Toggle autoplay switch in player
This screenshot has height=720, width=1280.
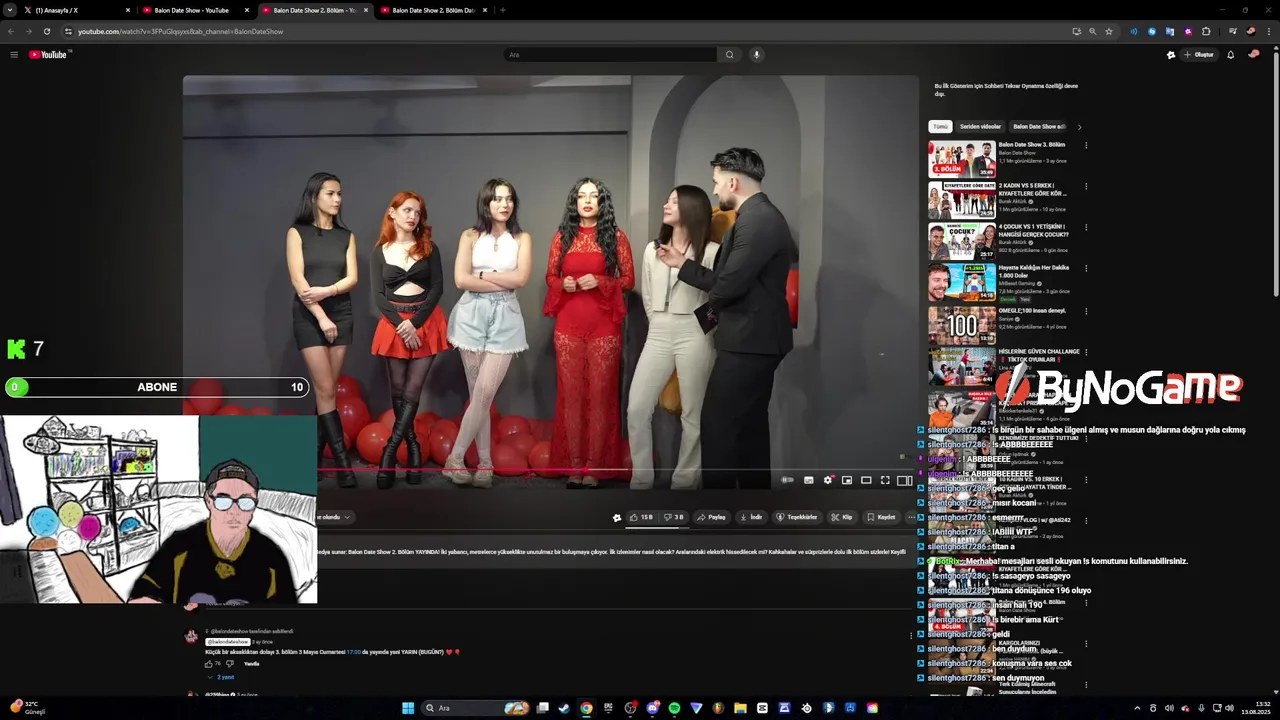[x=788, y=480]
